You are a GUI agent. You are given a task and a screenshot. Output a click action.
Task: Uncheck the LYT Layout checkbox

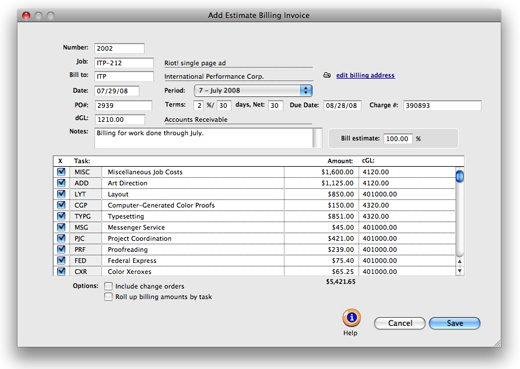[61, 194]
